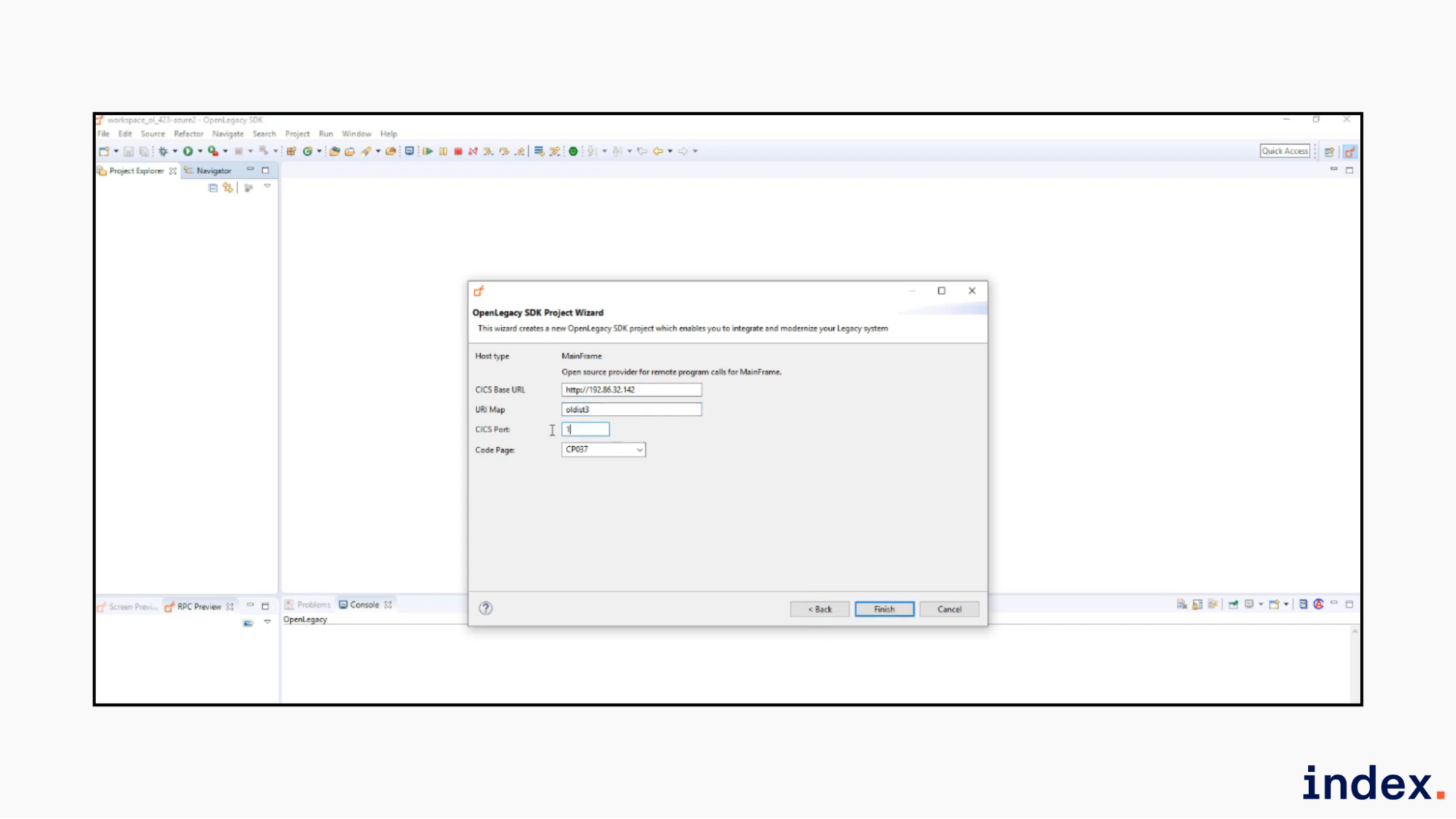
Task: Click the back navigation yellow arrow
Action: pyautogui.click(x=658, y=151)
